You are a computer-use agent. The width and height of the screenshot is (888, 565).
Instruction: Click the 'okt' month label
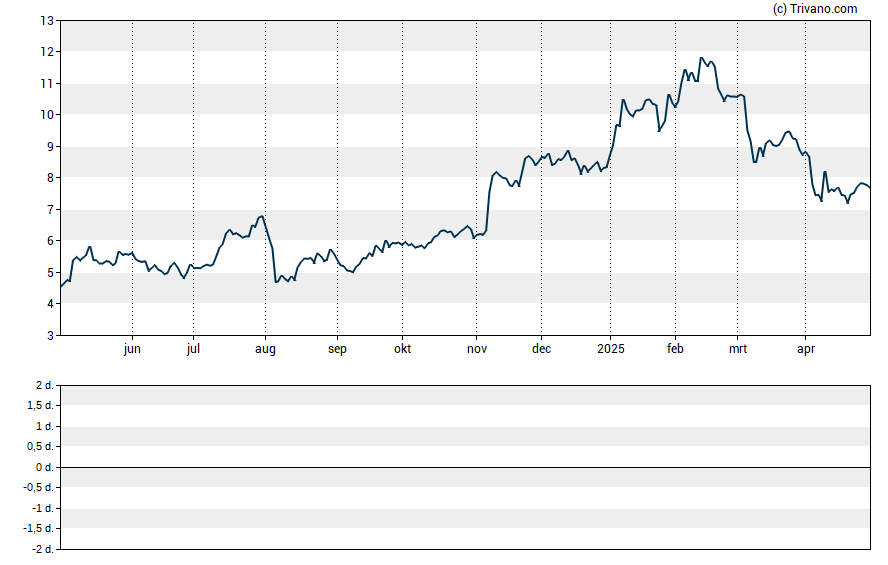coord(403,349)
